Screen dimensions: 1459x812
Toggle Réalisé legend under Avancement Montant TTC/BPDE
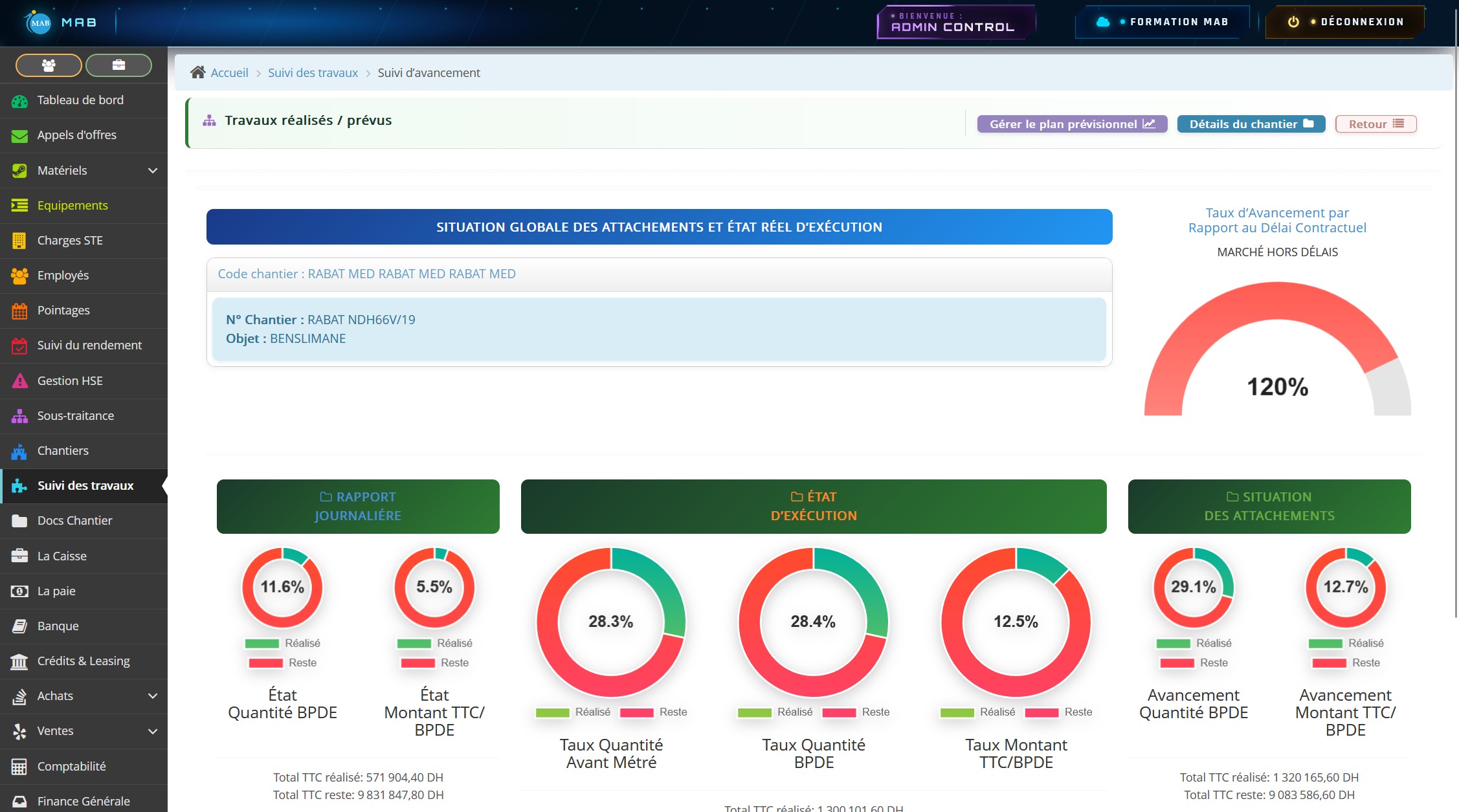coord(1346,643)
